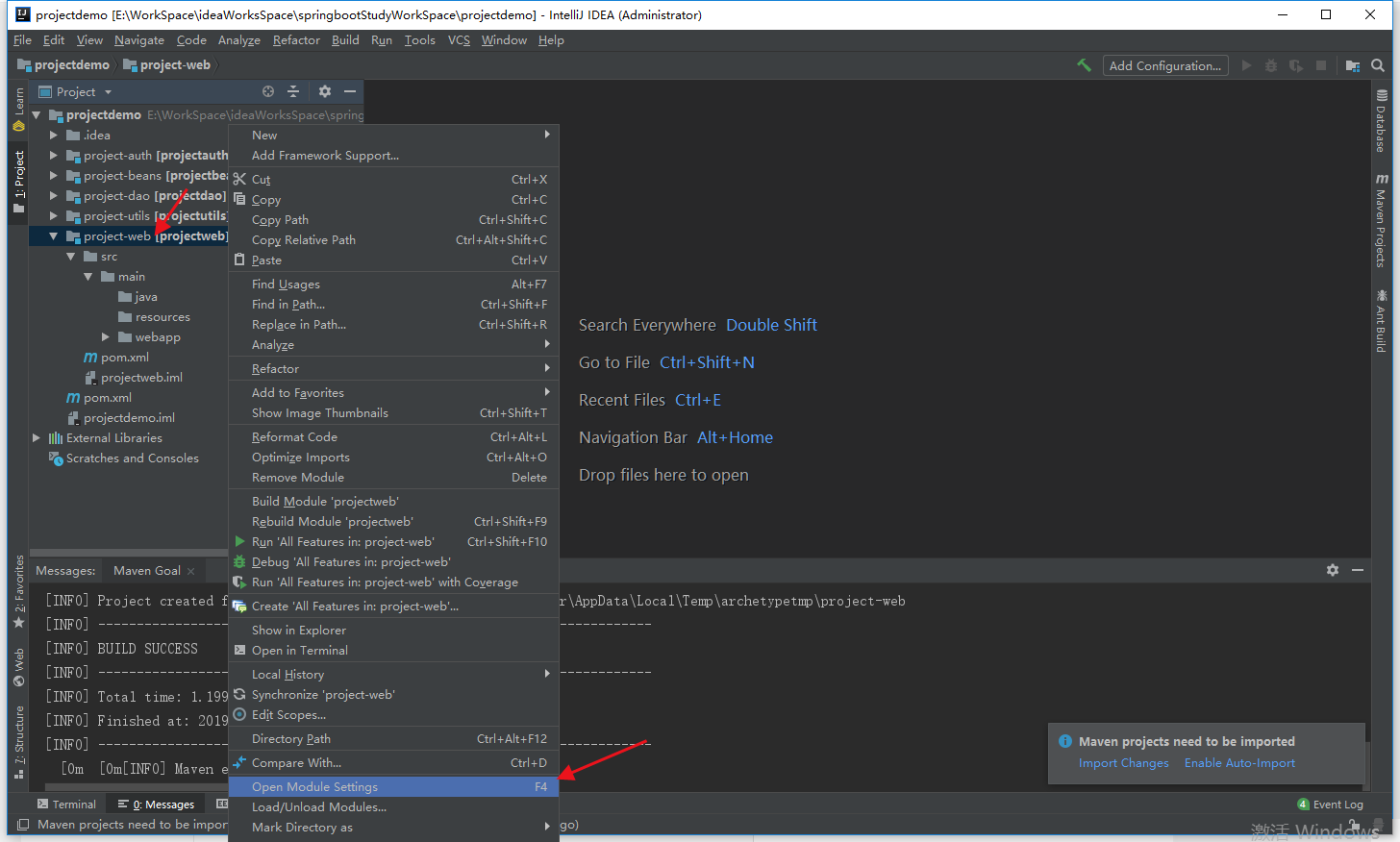Select the java folder in tree
This screenshot has width=1400, height=842.
[x=137, y=297]
